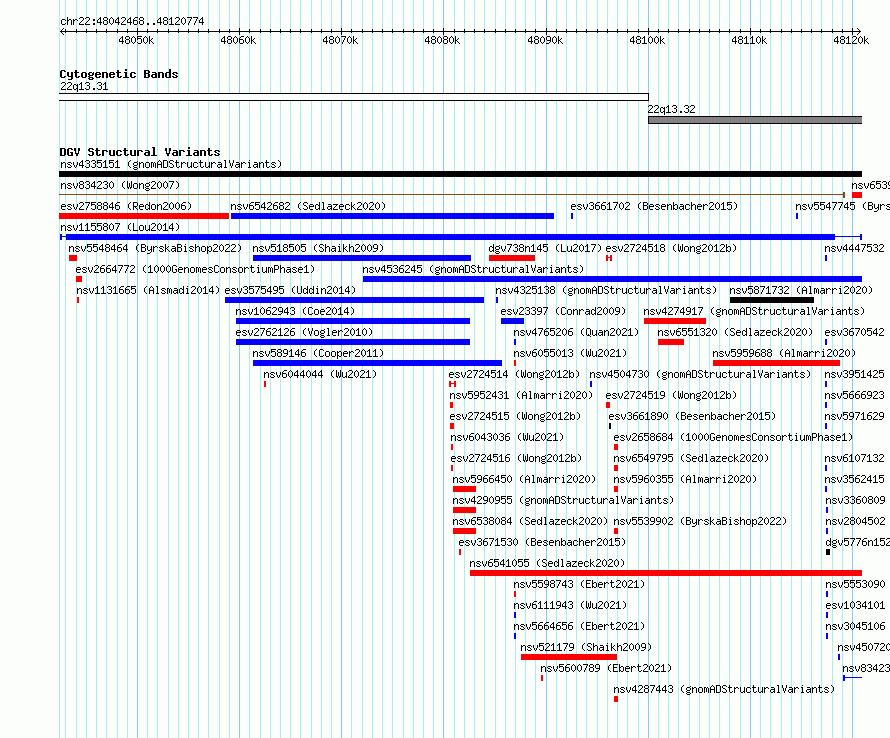
Task: Click the red esv2758846 (Redon2006) bar
Action: pos(144,216)
